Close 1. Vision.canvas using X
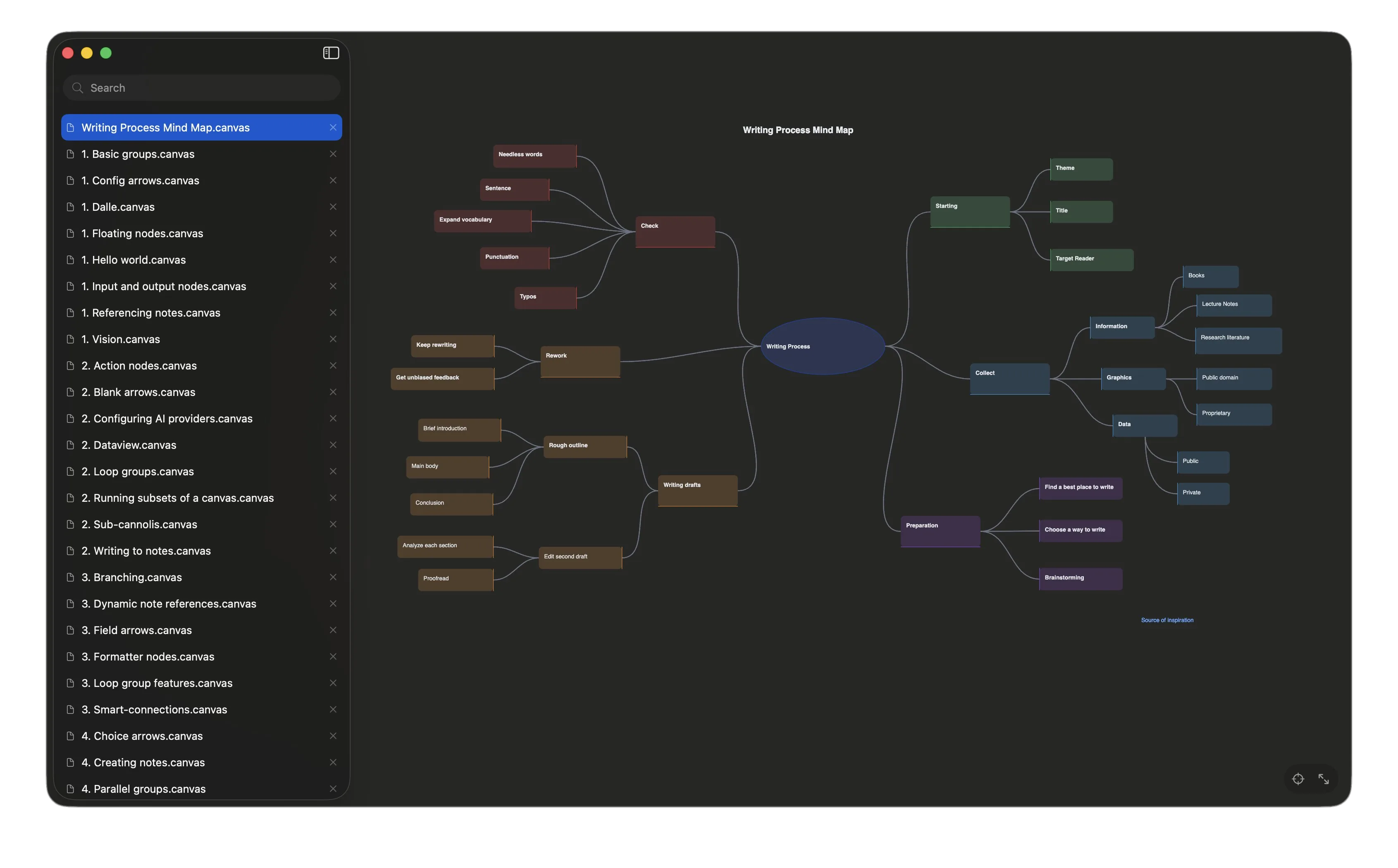Screen dimensions: 1398x868 point(333,339)
